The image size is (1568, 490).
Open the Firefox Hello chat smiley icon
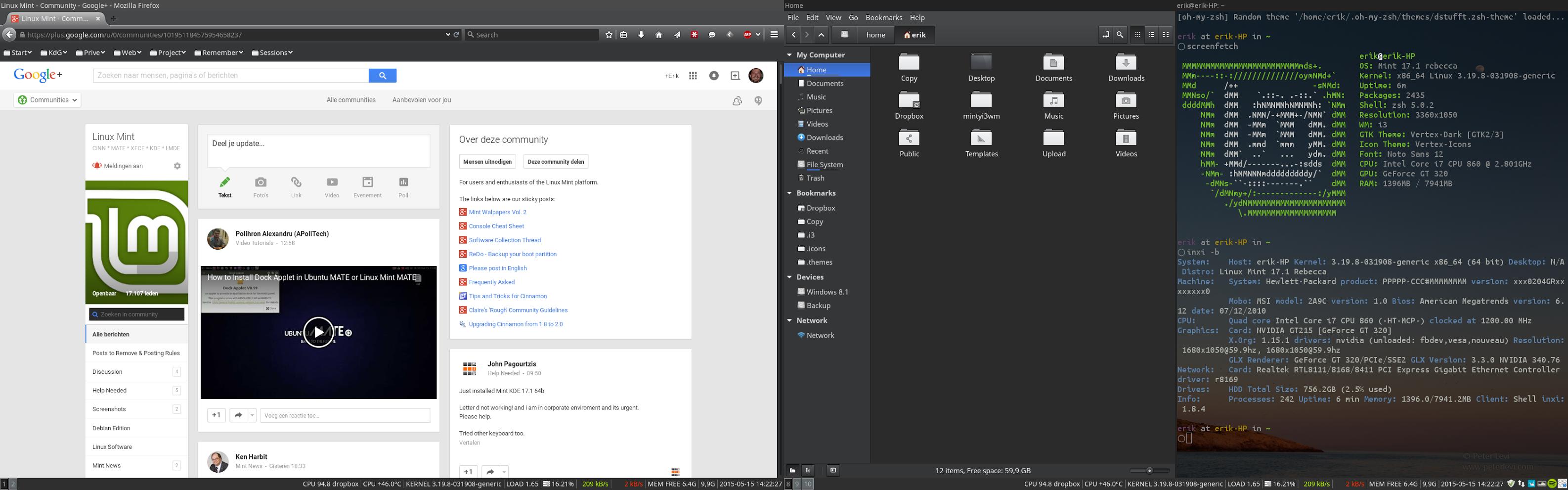pyautogui.click(x=711, y=35)
